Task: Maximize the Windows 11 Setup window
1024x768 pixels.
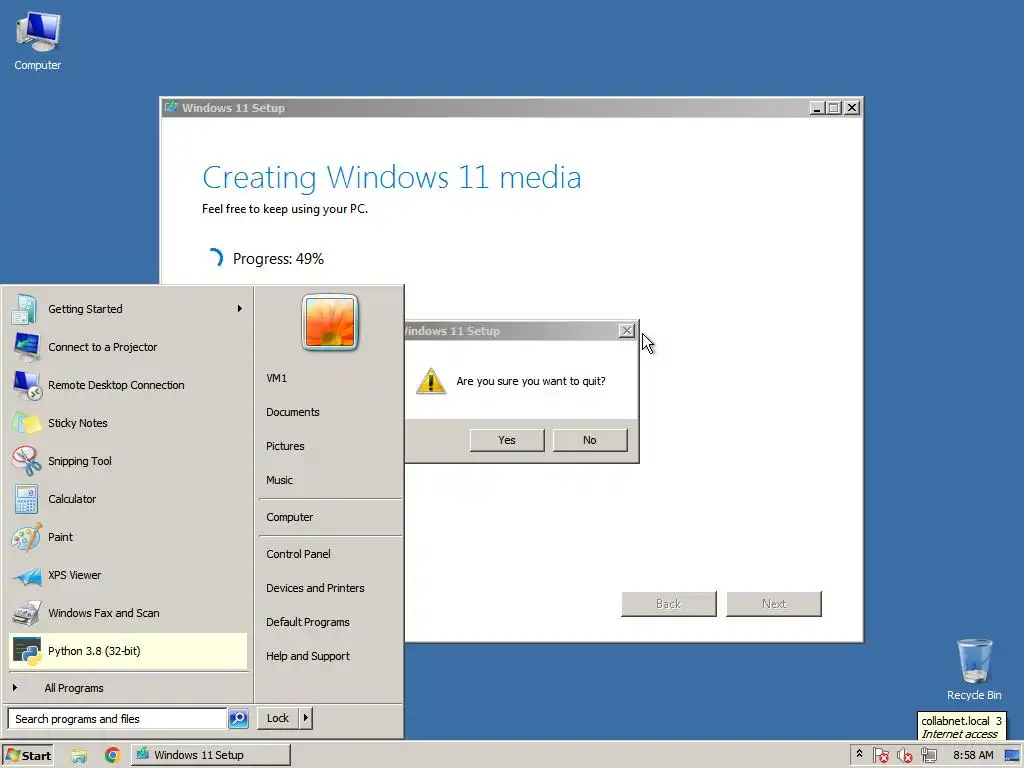Action: (834, 108)
